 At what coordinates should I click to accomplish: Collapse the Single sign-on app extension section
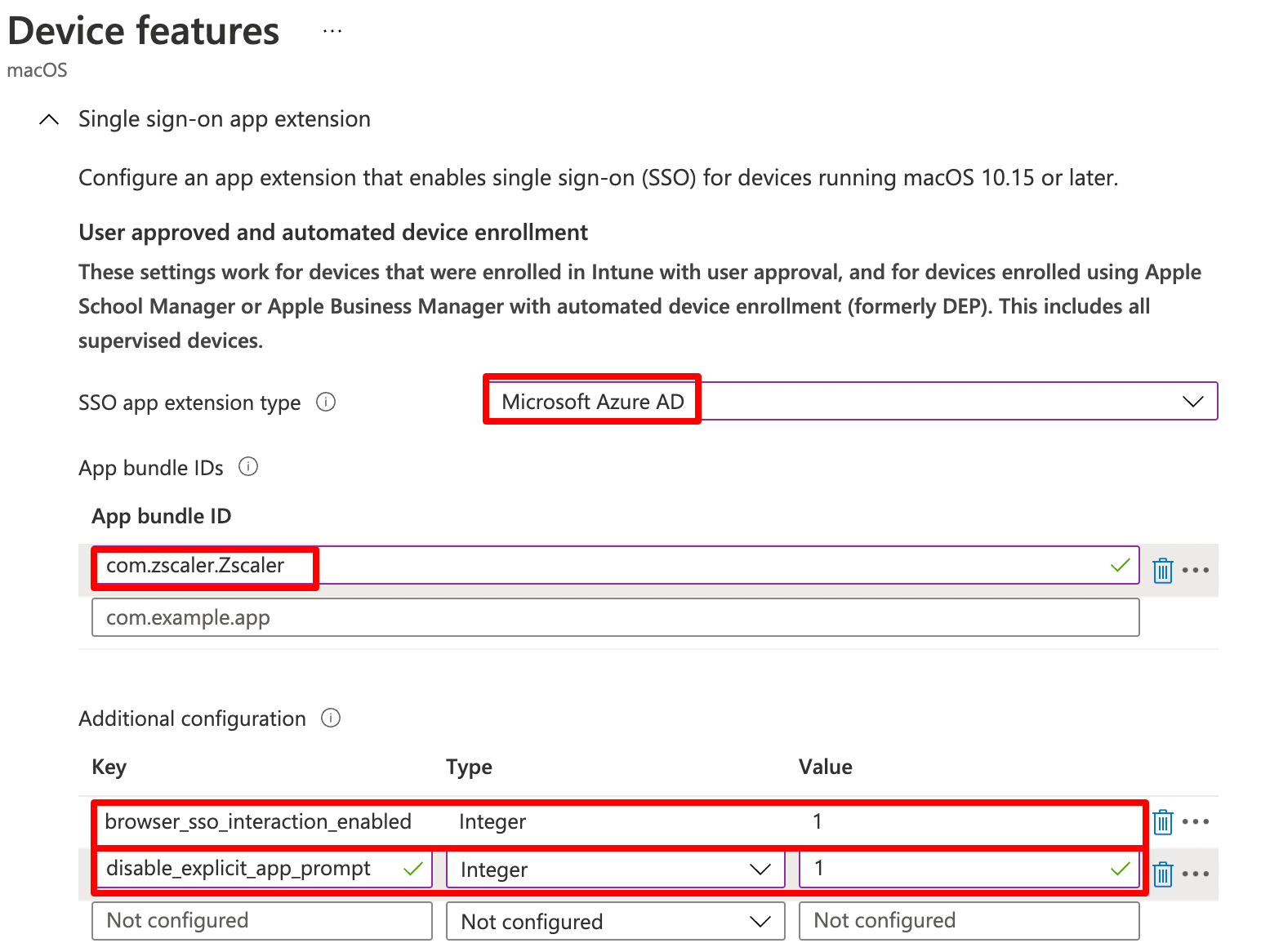pos(48,119)
